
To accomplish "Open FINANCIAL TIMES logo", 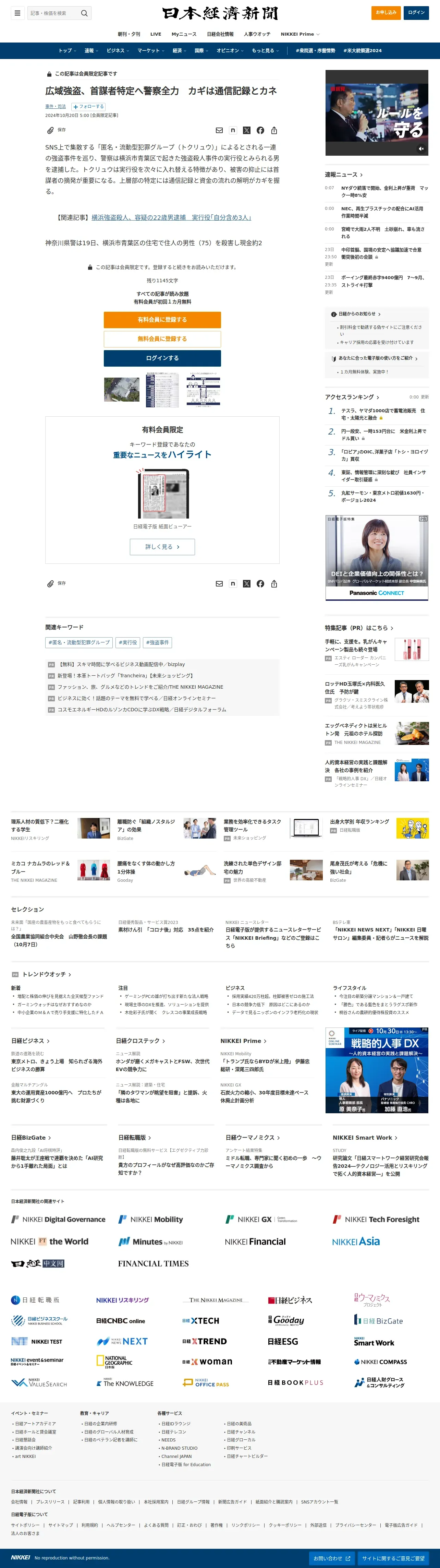I will tap(154, 1264).
